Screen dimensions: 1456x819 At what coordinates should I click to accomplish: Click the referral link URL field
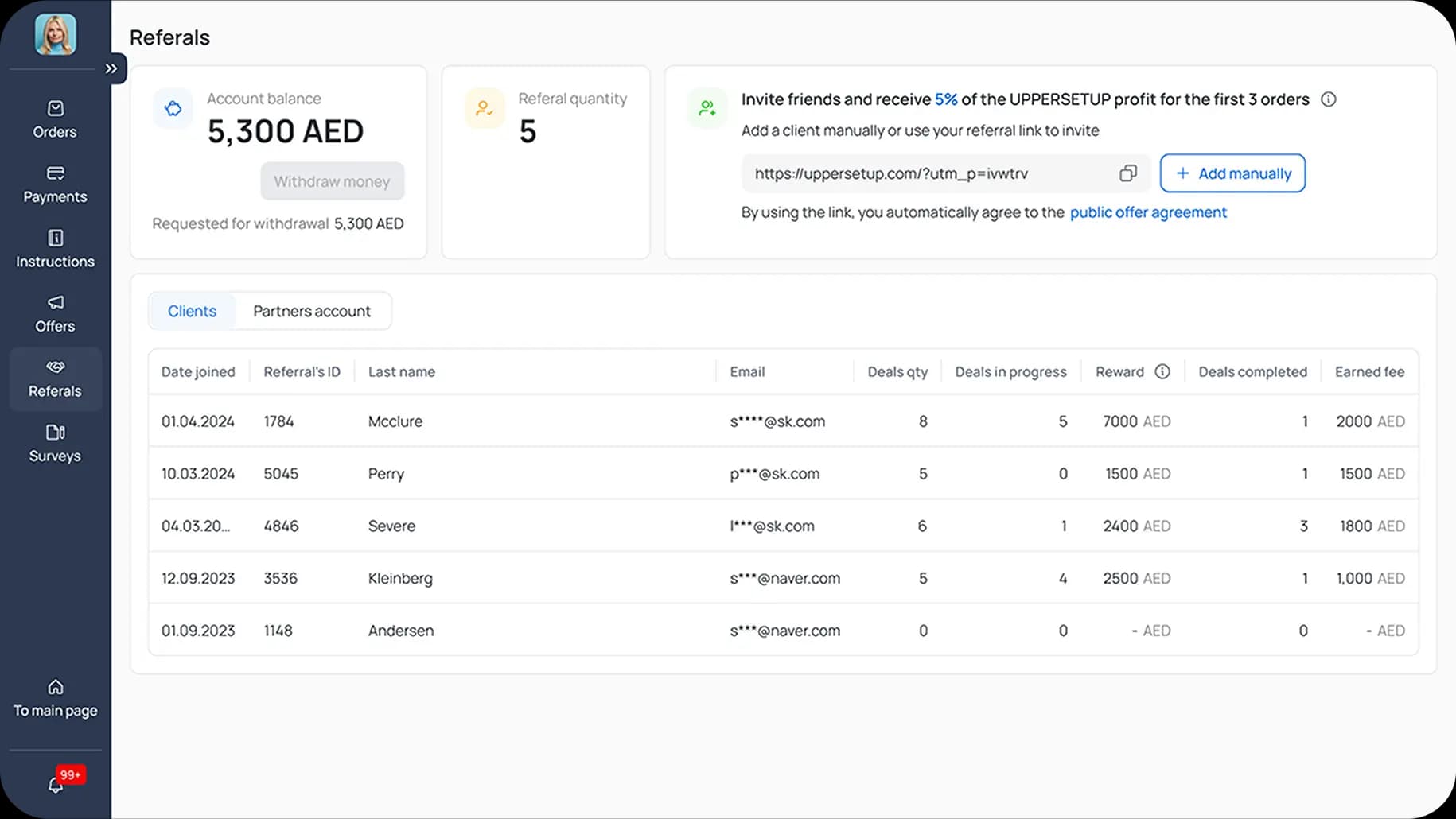click(923, 173)
